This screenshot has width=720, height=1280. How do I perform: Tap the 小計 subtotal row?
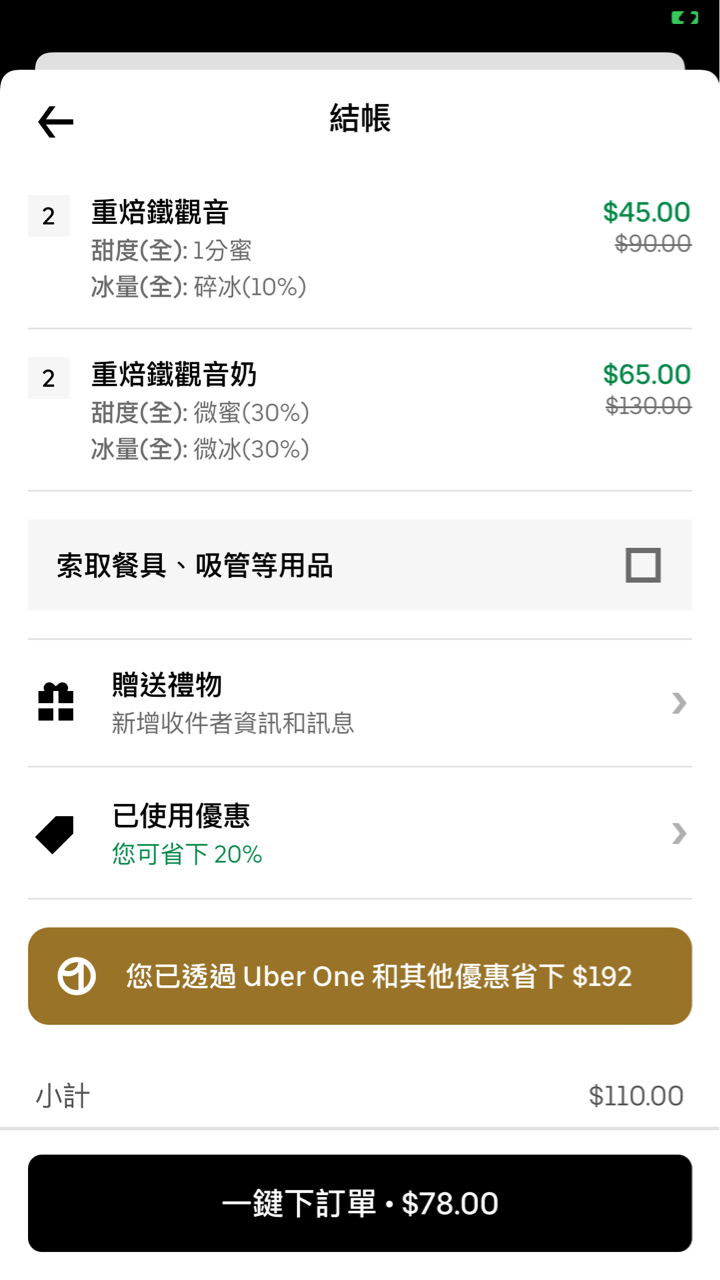[360, 1096]
